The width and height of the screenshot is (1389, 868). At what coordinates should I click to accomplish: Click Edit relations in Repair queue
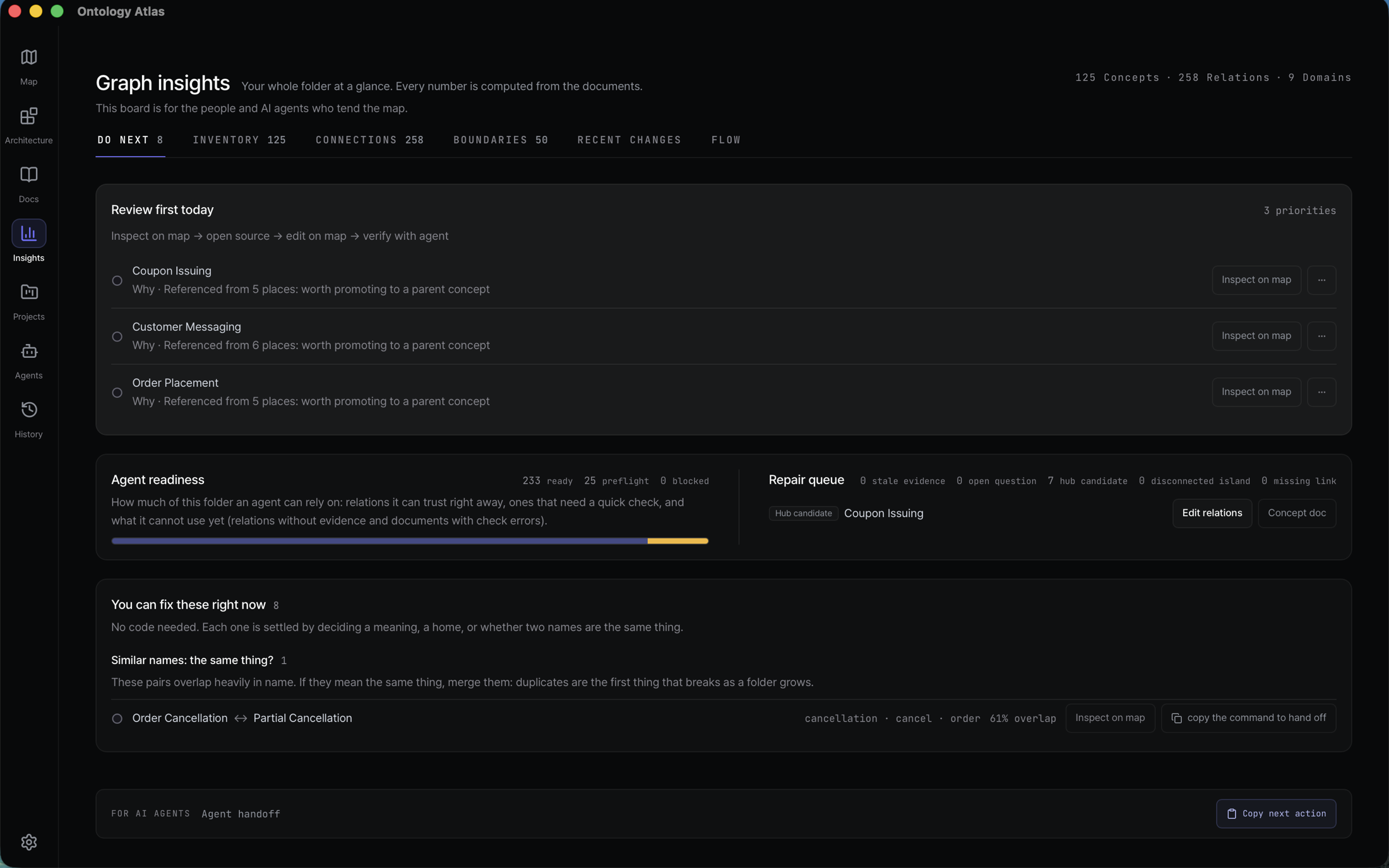tap(1212, 513)
